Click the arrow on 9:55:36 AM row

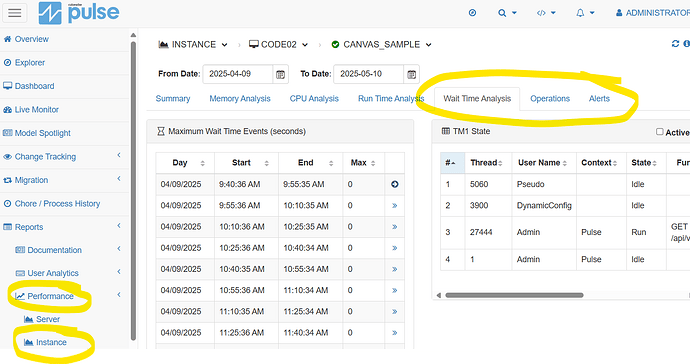[x=395, y=206]
